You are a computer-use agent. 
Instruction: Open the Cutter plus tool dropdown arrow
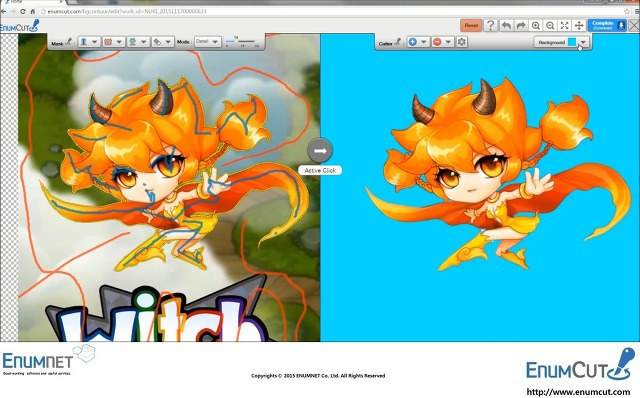tap(424, 42)
